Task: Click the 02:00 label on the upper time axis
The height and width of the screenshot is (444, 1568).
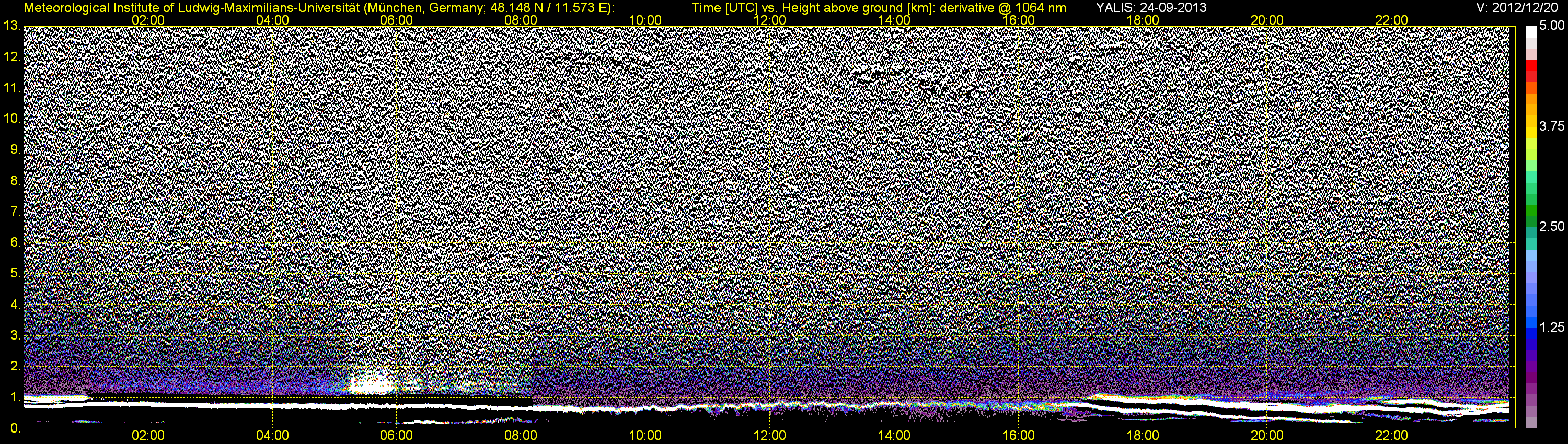Action: [x=148, y=20]
